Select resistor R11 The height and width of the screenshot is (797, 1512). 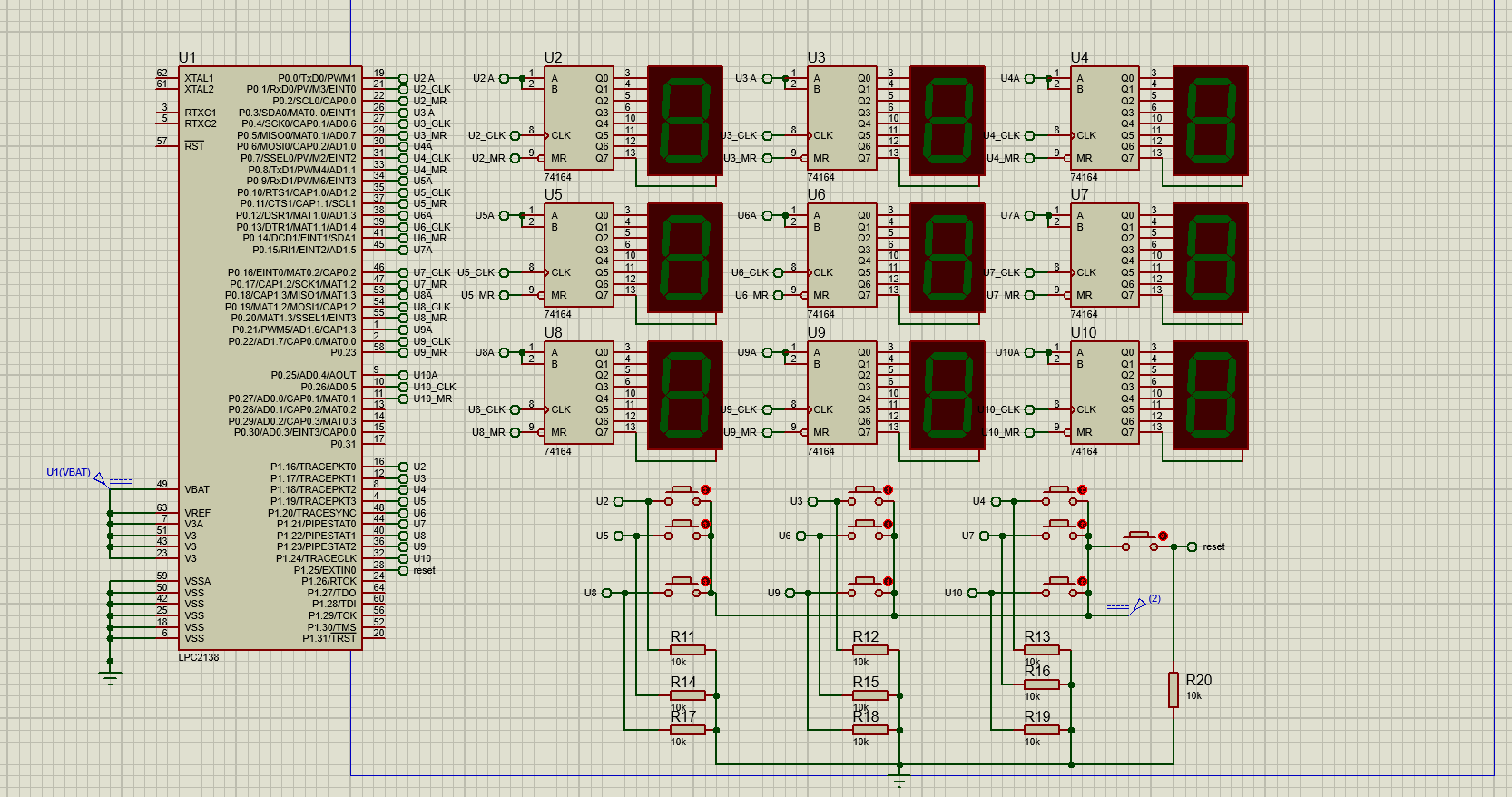click(687, 650)
